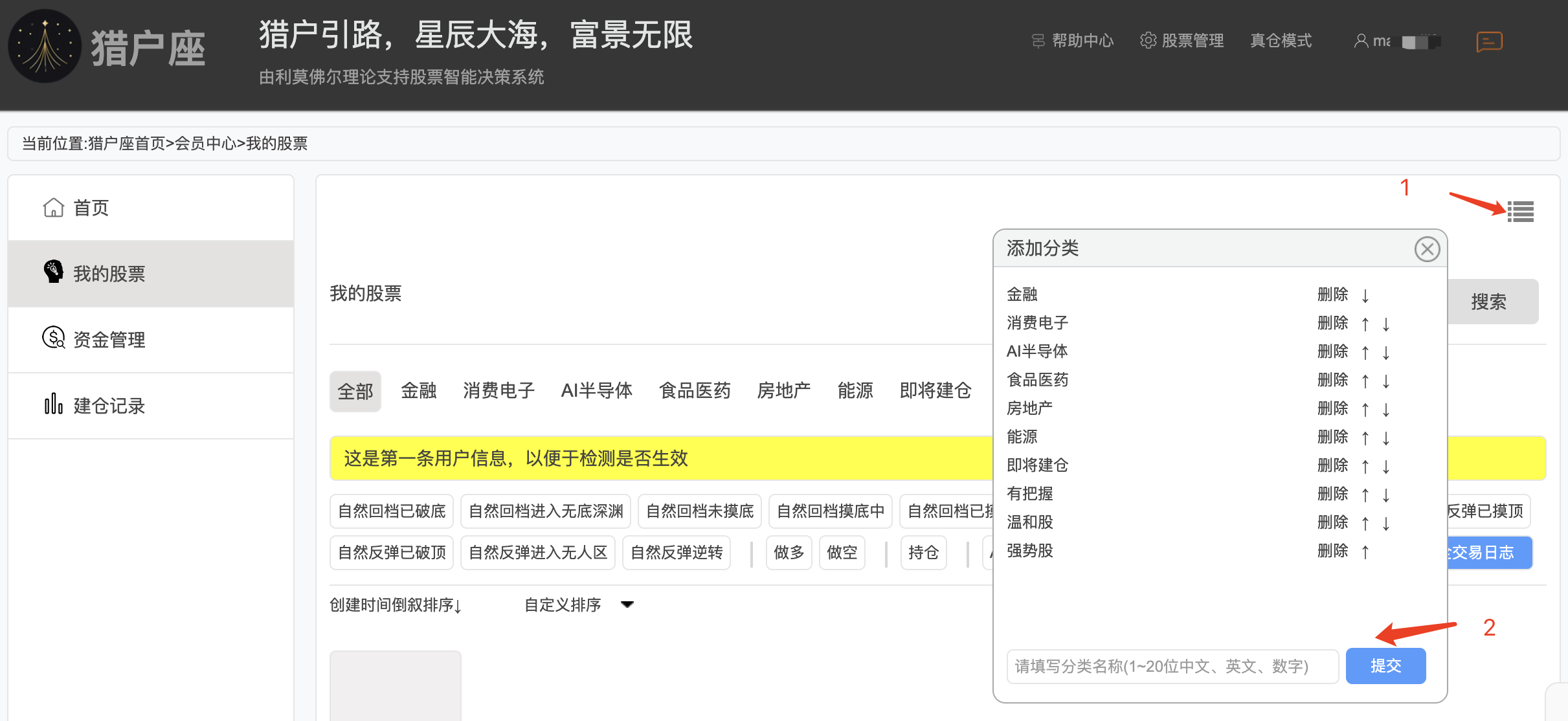
Task: Switch to the AI半导体 tab
Action: click(596, 390)
